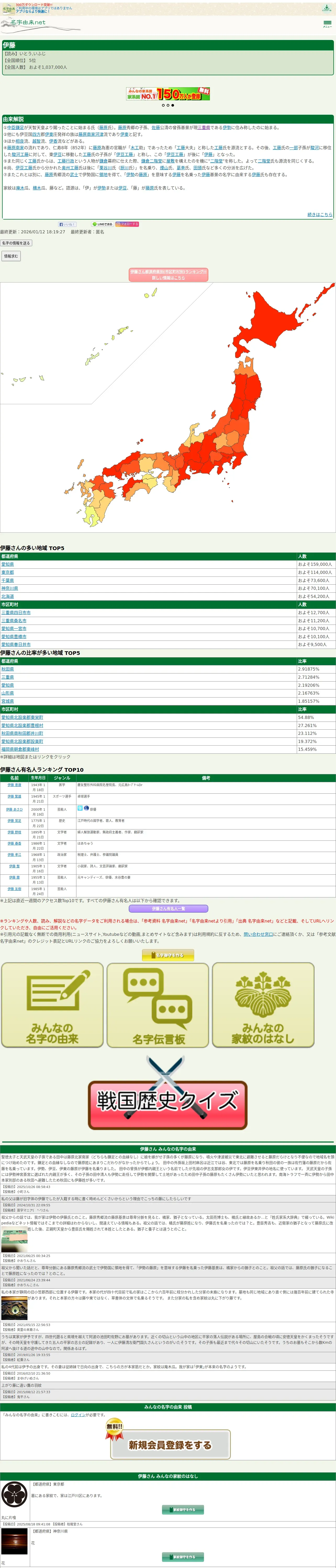Click the 情報求む button
The image size is (336, 1568).
click(10, 256)
